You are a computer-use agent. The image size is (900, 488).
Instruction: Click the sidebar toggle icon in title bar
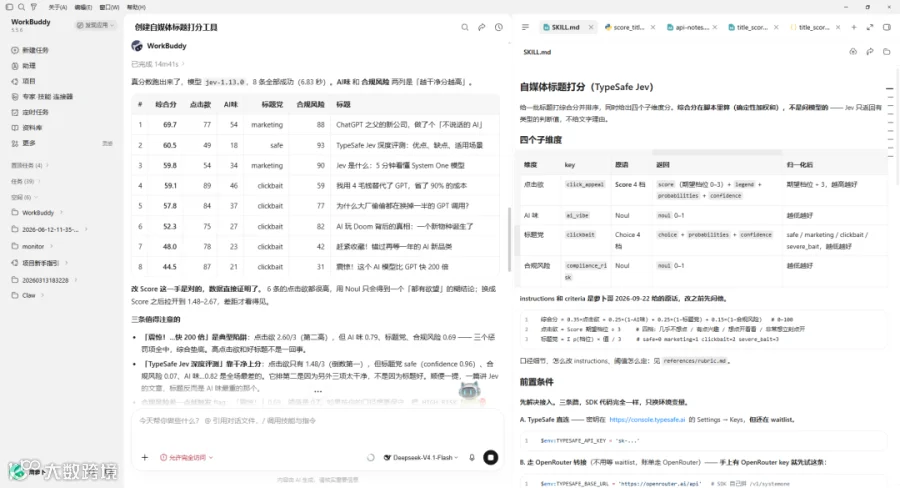click(9, 7)
